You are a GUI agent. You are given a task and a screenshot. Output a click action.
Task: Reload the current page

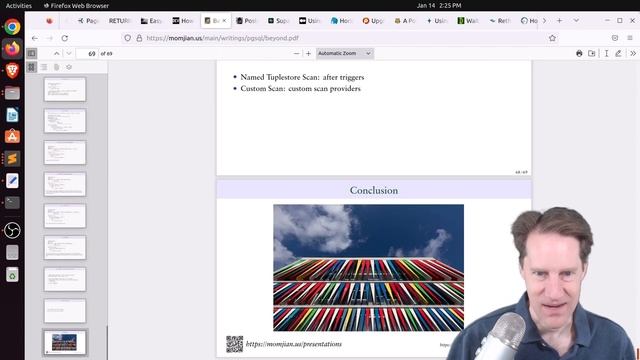64,38
